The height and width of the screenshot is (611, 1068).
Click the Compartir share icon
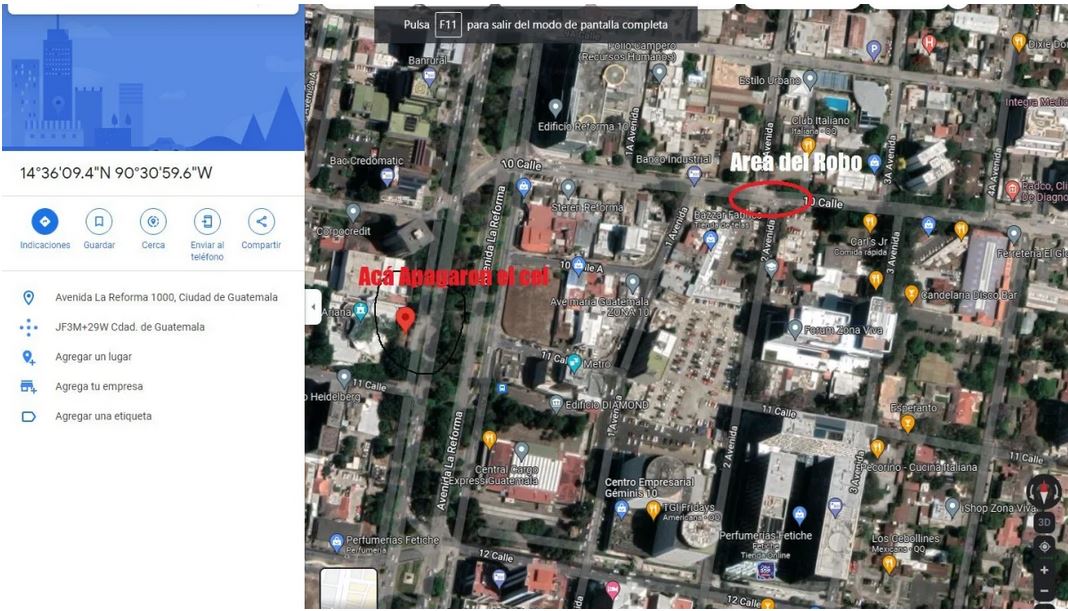pyautogui.click(x=261, y=221)
